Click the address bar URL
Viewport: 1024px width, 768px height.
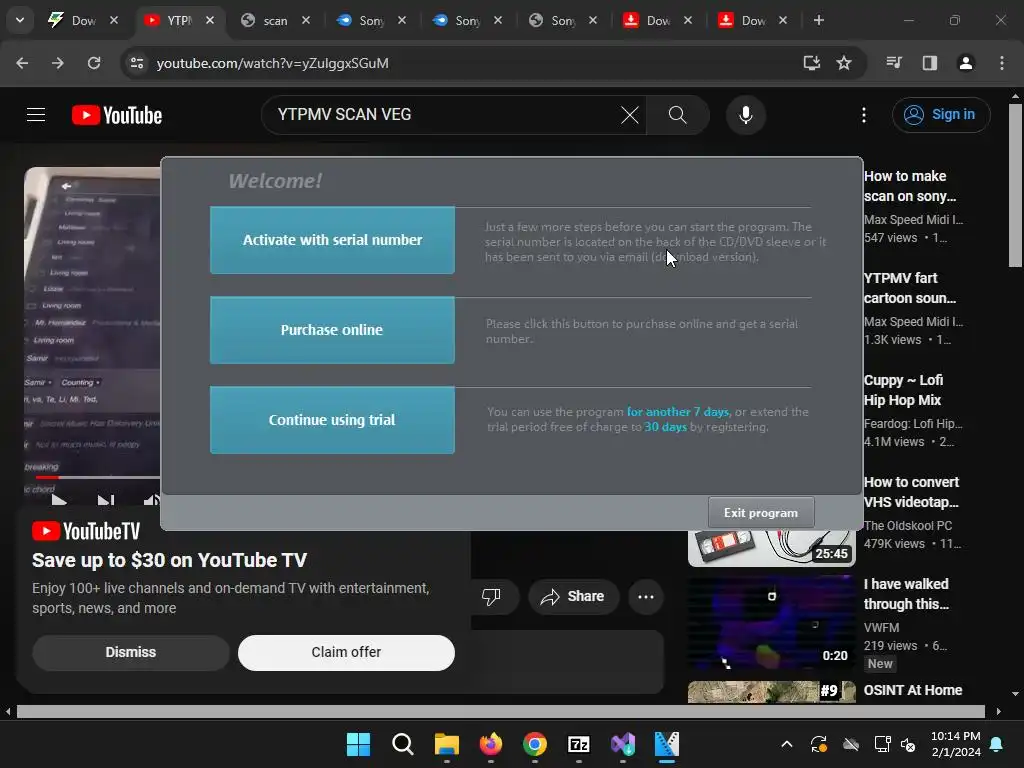[272, 63]
